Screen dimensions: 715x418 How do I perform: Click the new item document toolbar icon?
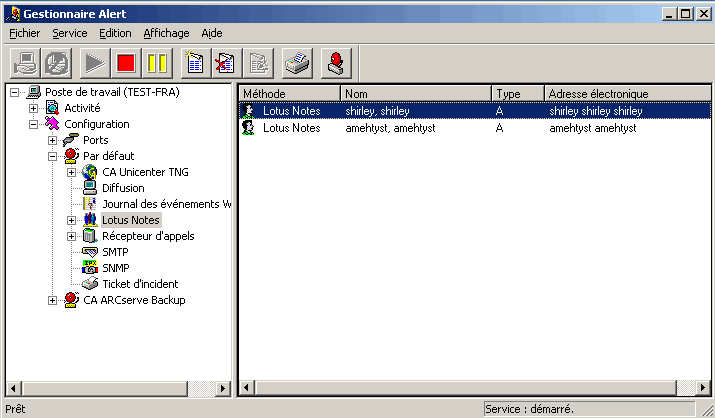click(x=195, y=63)
